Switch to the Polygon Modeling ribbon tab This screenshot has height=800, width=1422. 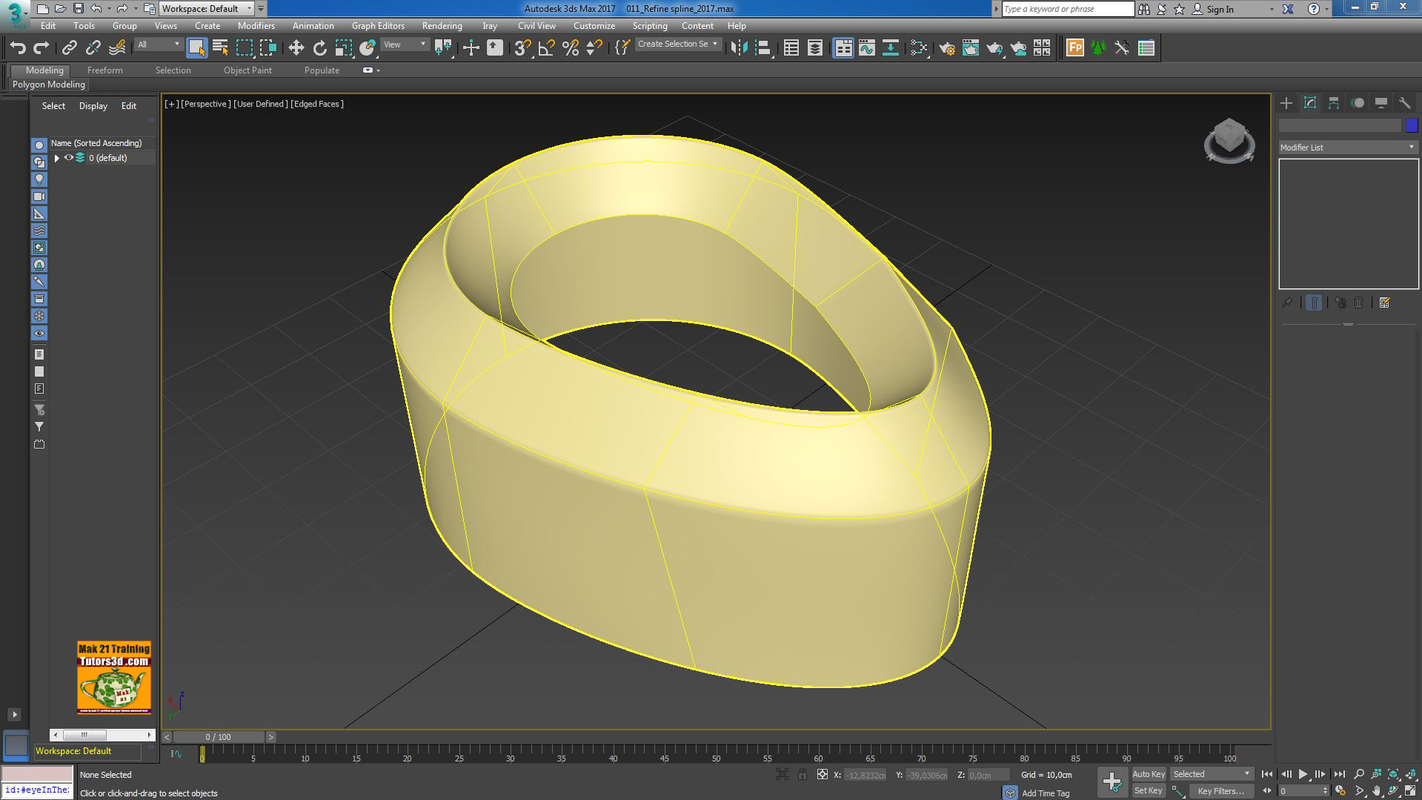click(48, 84)
